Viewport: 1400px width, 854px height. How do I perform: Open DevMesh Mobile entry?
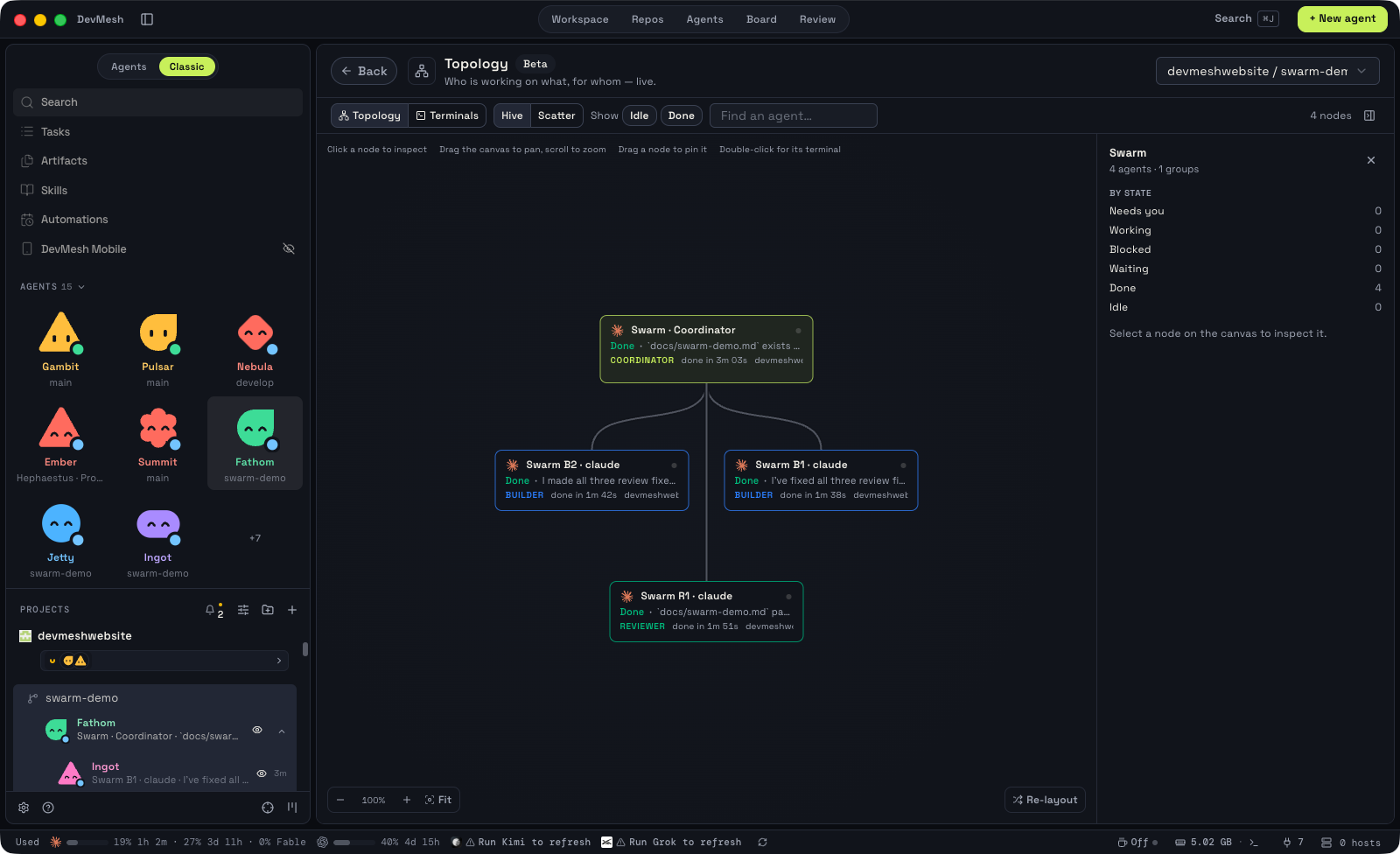(157, 249)
